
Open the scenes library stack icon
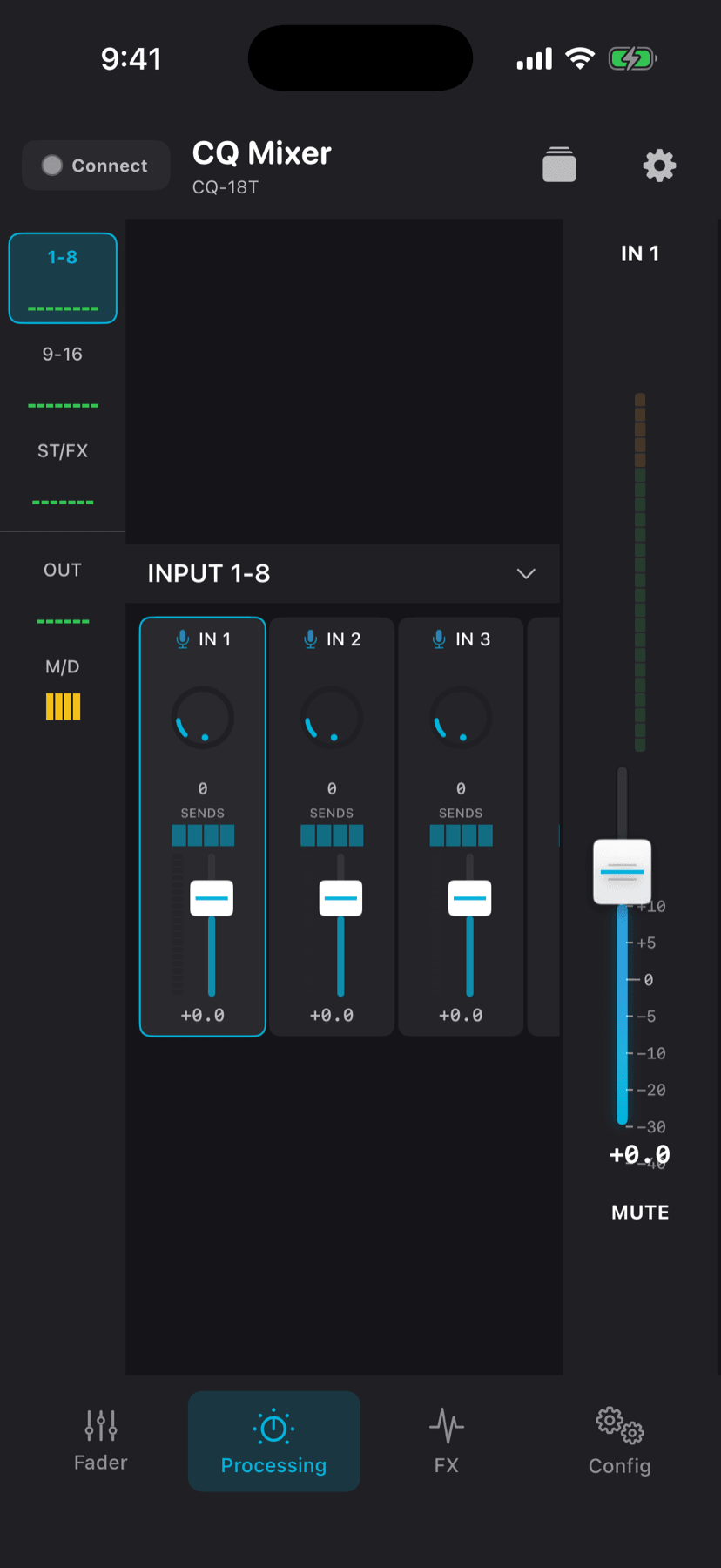[x=559, y=165]
